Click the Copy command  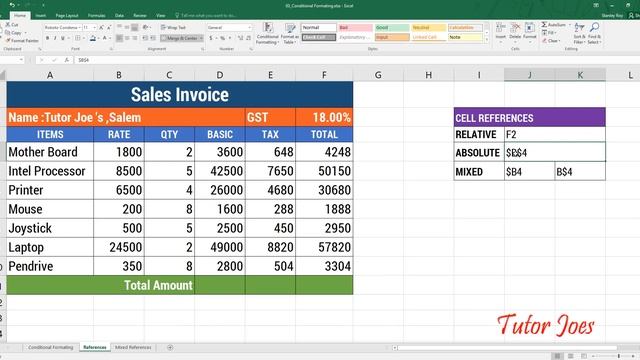click(x=14, y=33)
